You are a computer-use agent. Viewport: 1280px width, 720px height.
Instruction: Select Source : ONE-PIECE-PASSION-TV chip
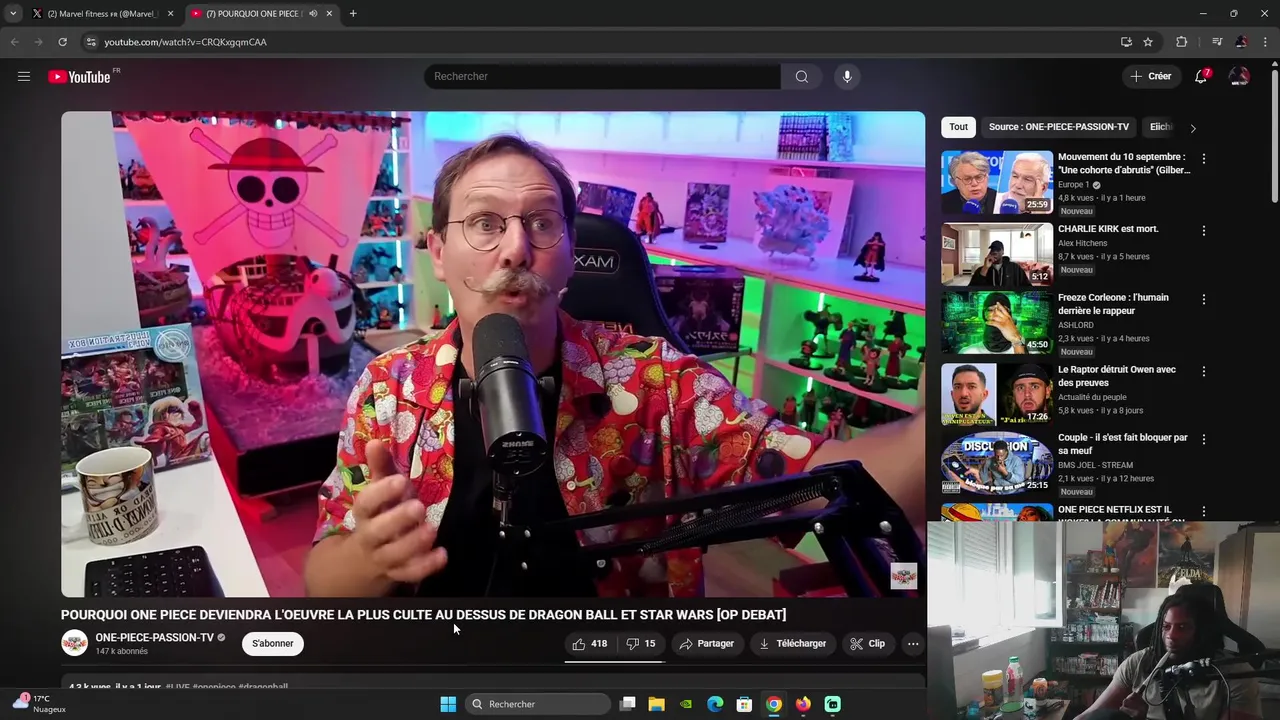1058,127
